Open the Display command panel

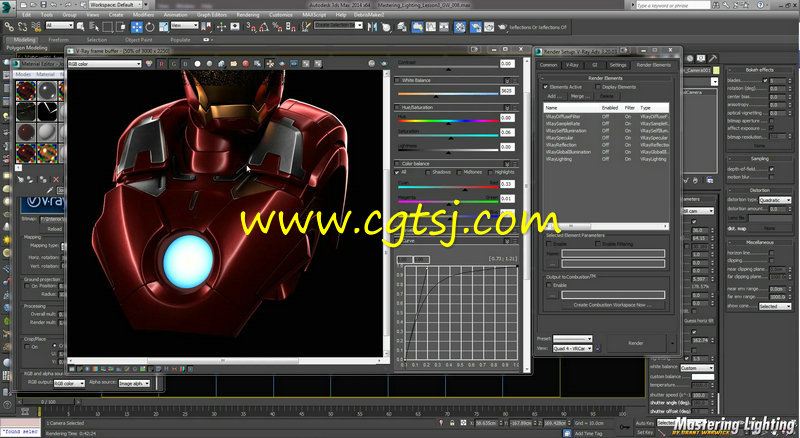(x=702, y=58)
